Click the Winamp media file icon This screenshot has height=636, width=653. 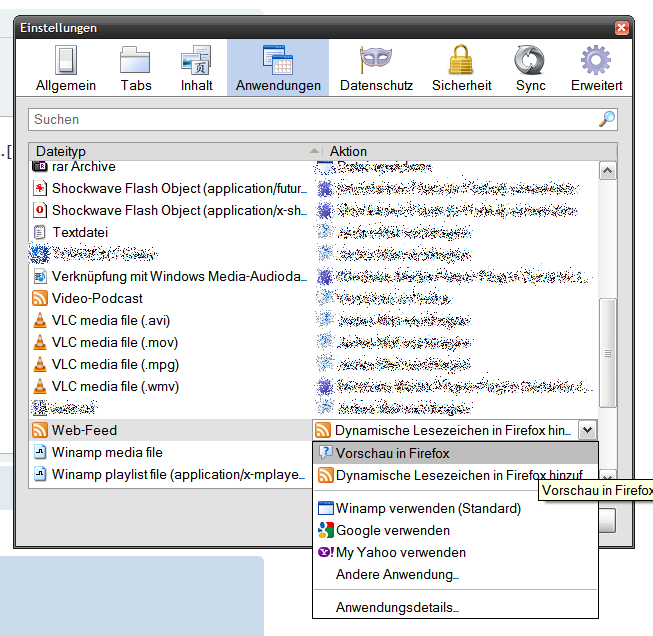[40, 452]
